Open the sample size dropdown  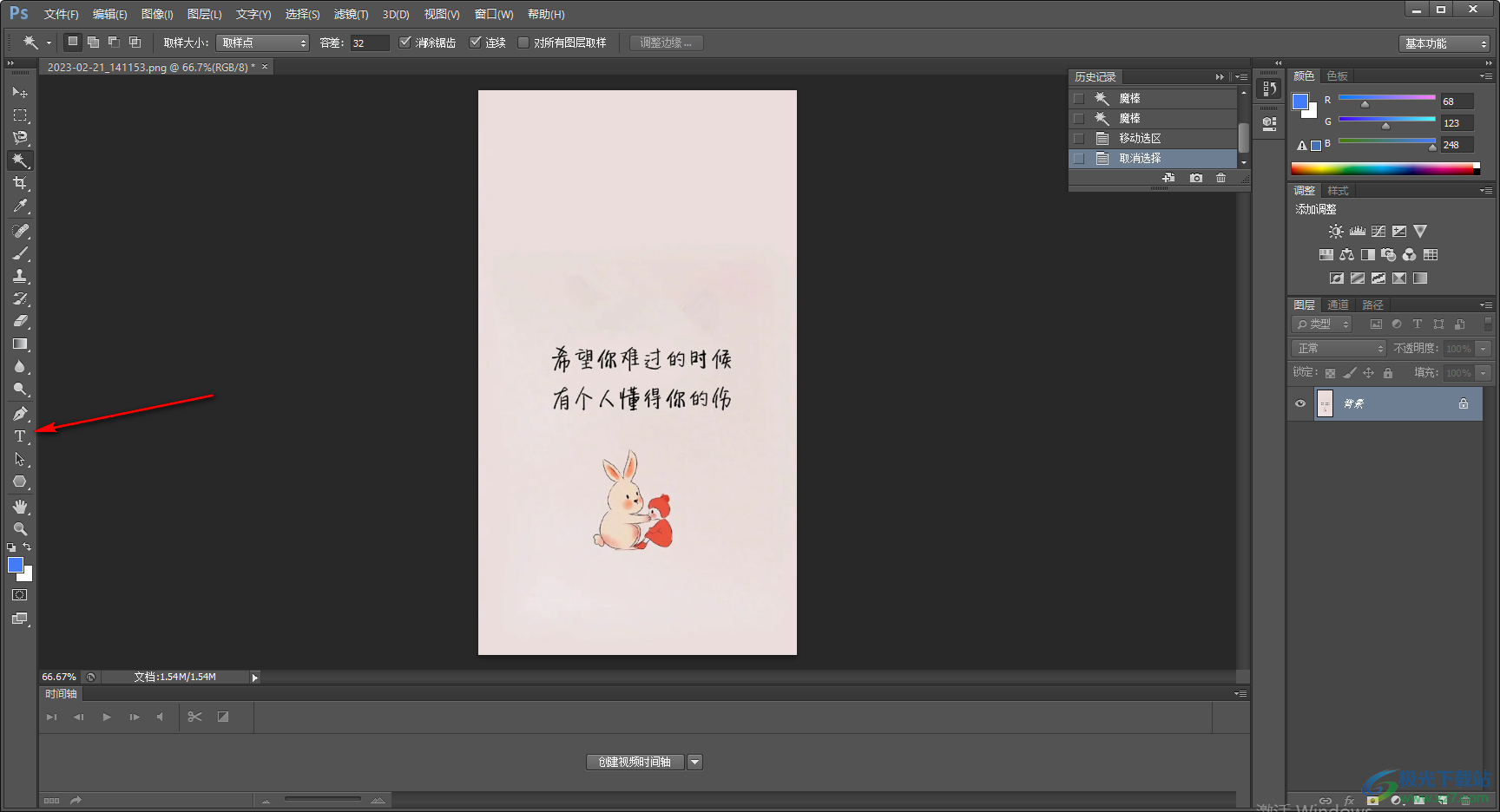pyautogui.click(x=263, y=43)
